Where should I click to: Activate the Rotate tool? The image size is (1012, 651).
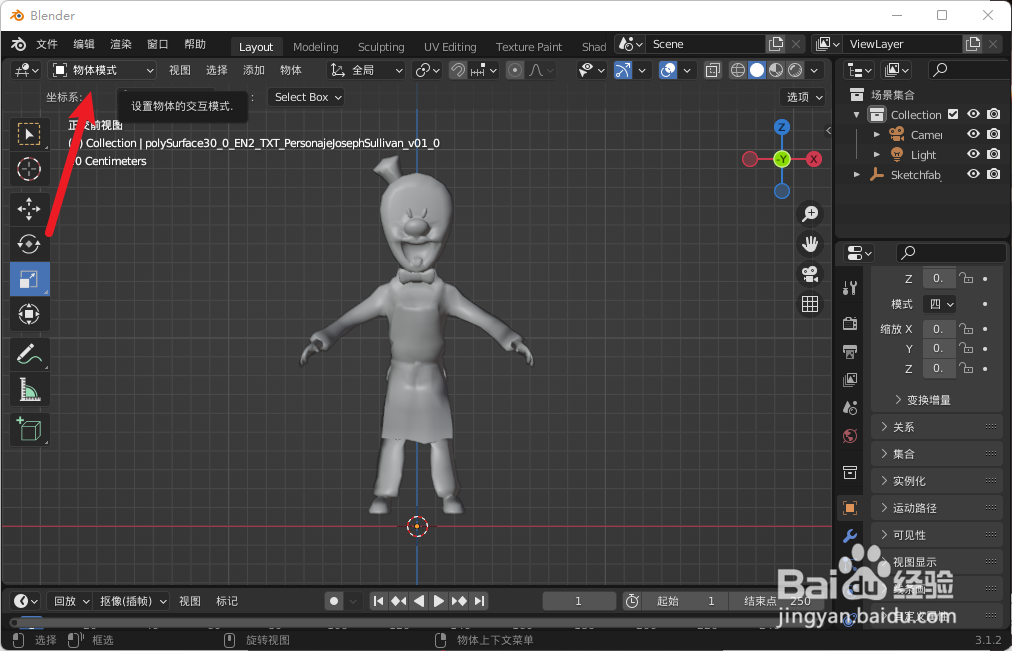(29, 244)
